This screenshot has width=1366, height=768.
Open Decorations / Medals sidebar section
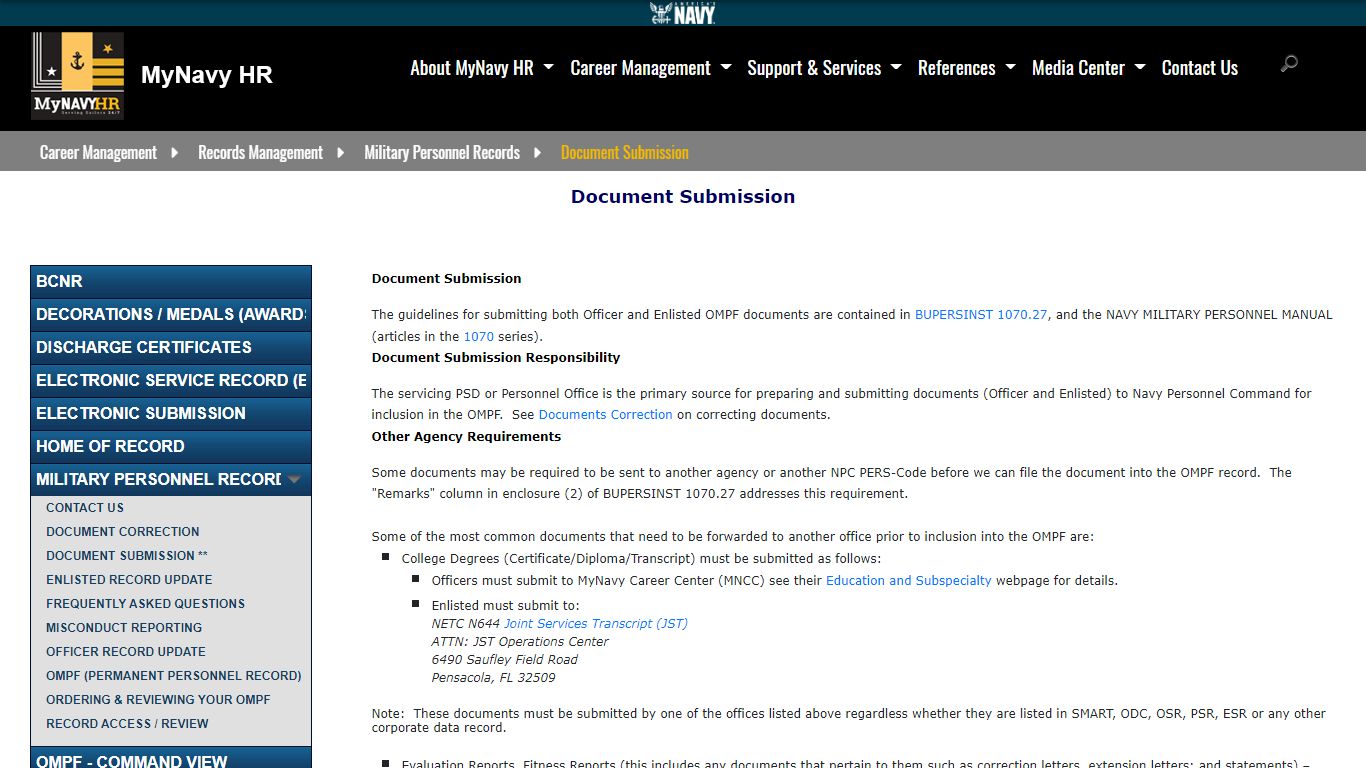[x=171, y=314]
